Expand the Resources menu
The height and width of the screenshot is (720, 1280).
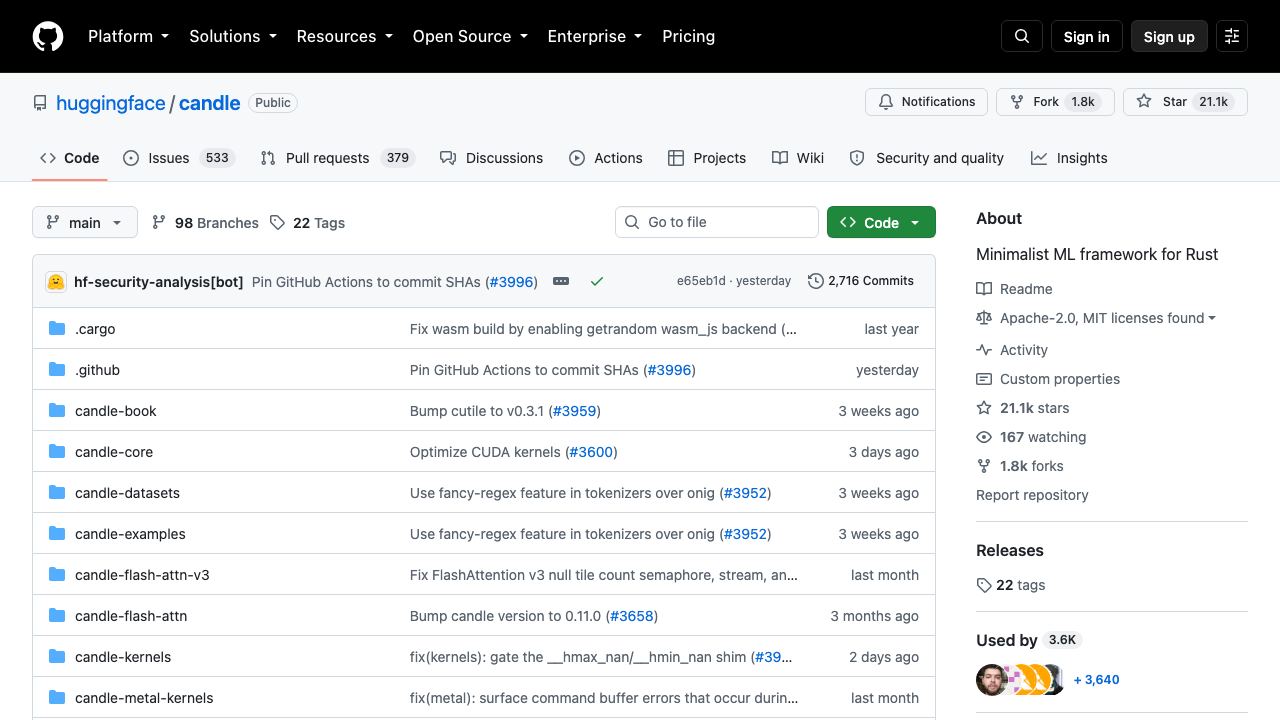click(344, 36)
